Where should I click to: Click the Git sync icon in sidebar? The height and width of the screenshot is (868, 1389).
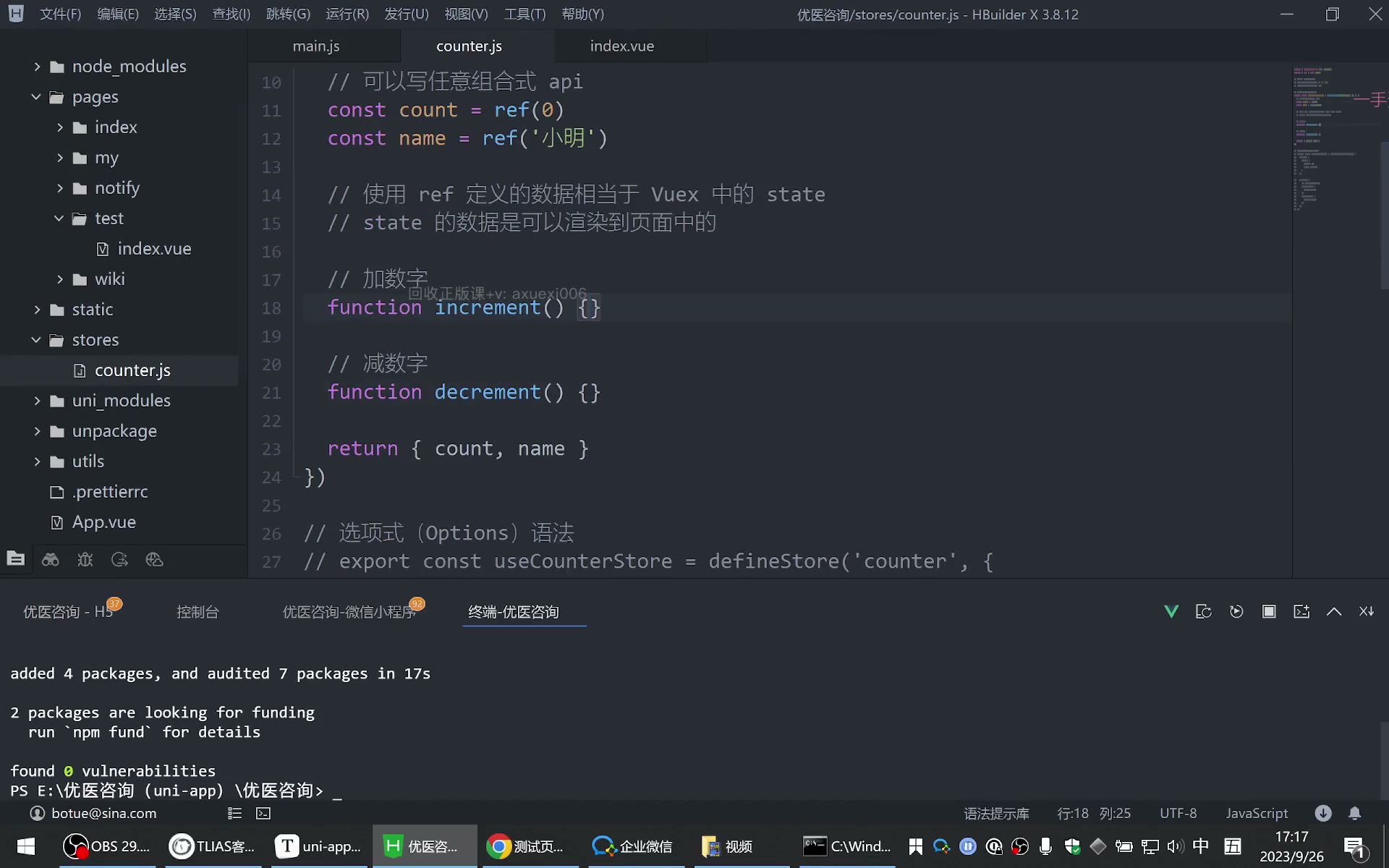point(119,559)
